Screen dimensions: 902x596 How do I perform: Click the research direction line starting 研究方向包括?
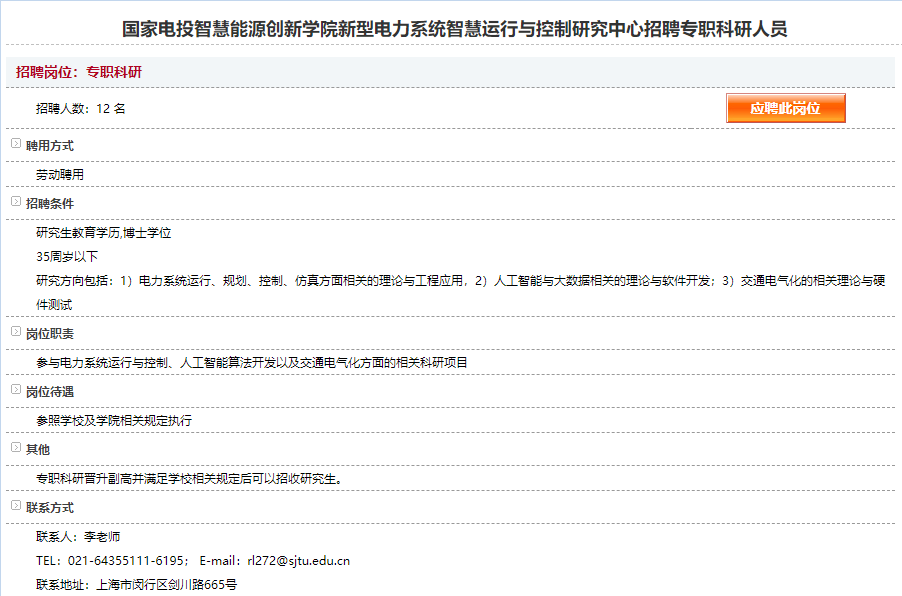(460, 281)
